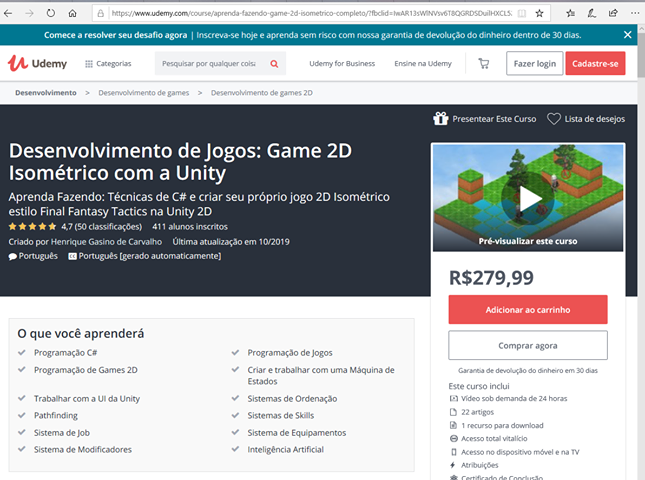Click the R$279,99 price
Screen dimensions: 645x480
pos(491,278)
